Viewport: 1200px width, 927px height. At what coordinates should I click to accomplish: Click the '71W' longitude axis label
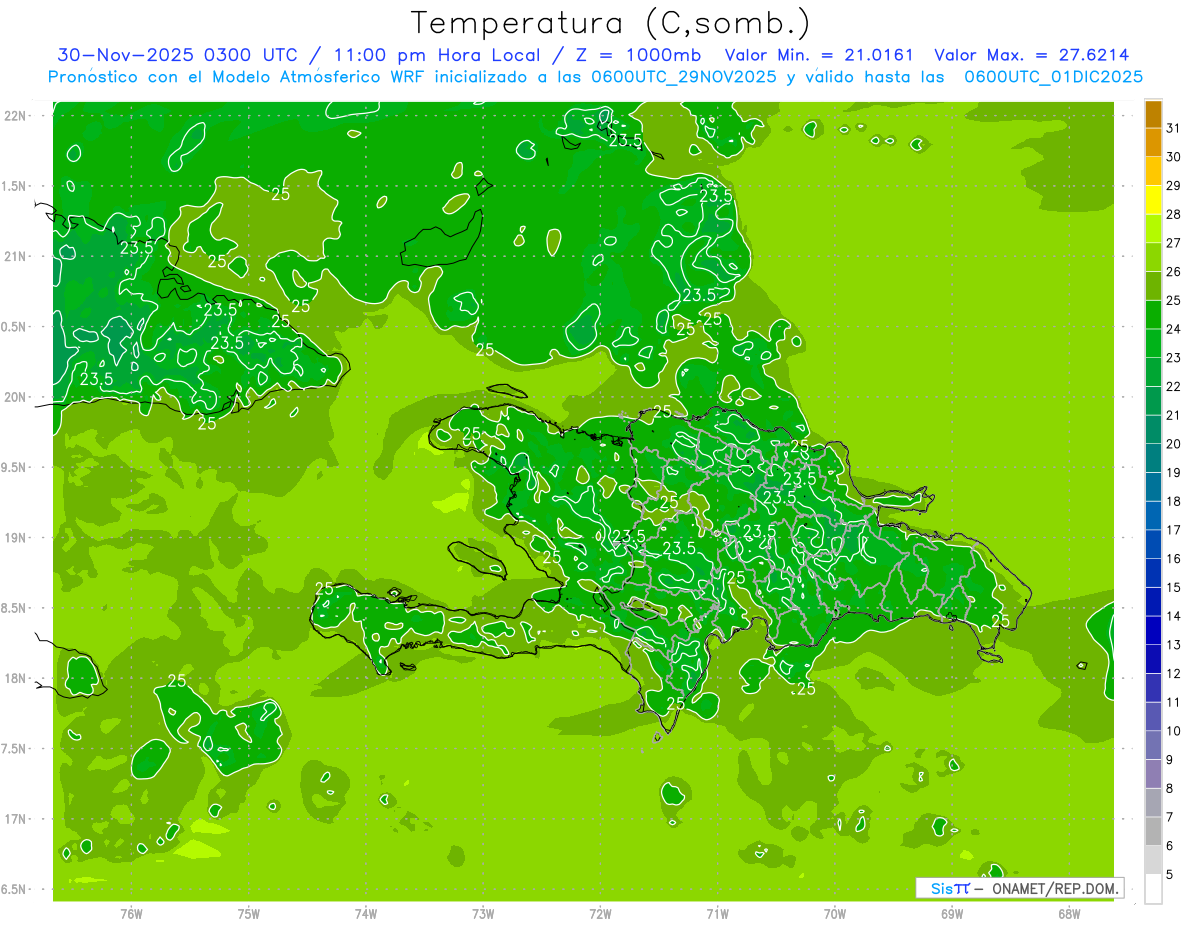click(717, 914)
